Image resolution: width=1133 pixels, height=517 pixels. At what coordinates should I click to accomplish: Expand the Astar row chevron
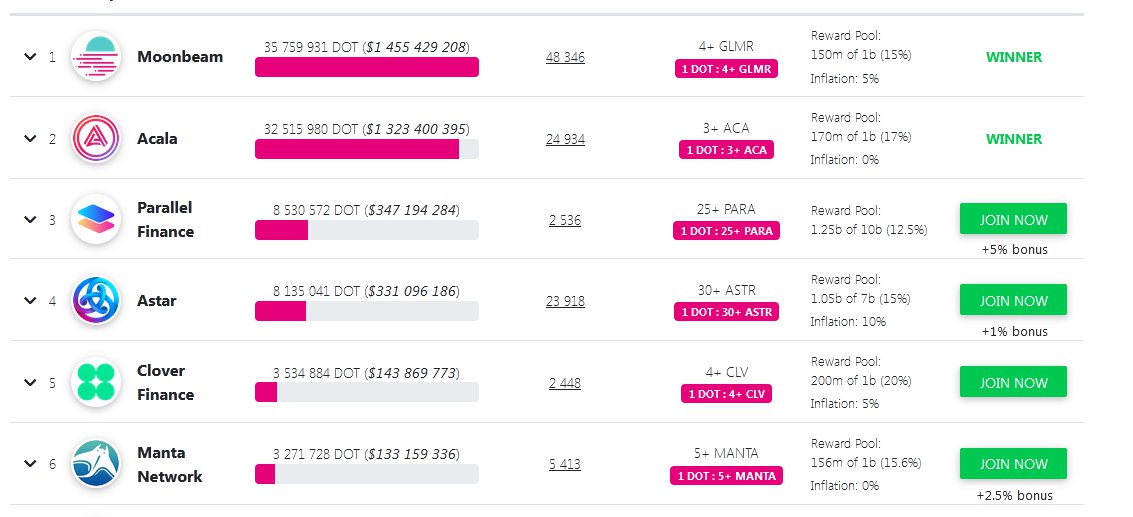click(x=30, y=301)
